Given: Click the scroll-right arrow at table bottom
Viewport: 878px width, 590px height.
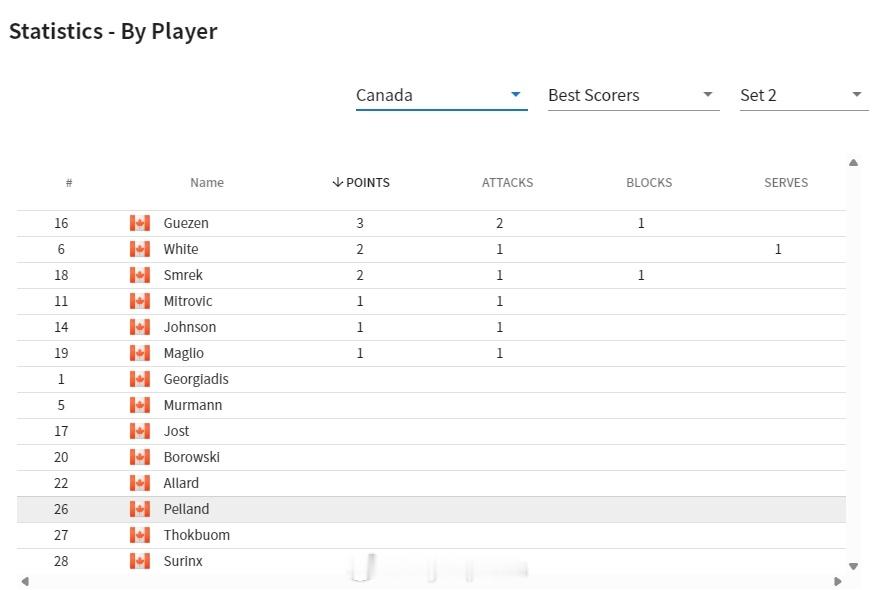Looking at the screenshot, I should point(838,582).
